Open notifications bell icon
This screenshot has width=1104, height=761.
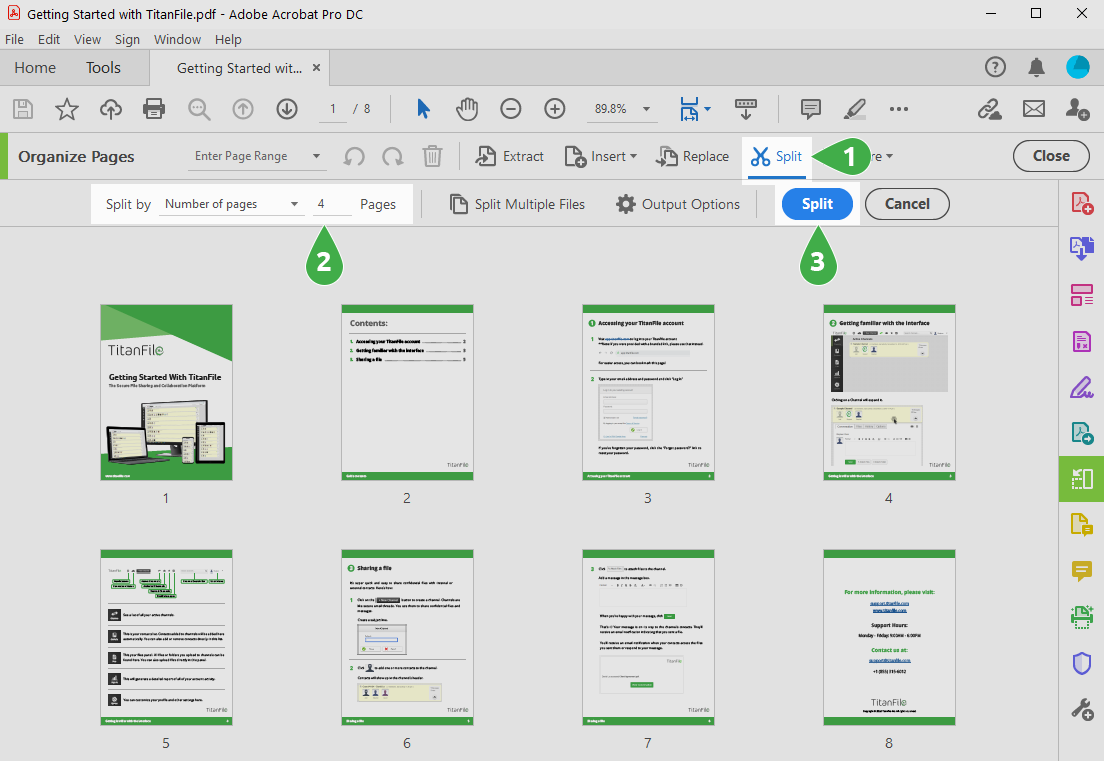(x=1036, y=67)
